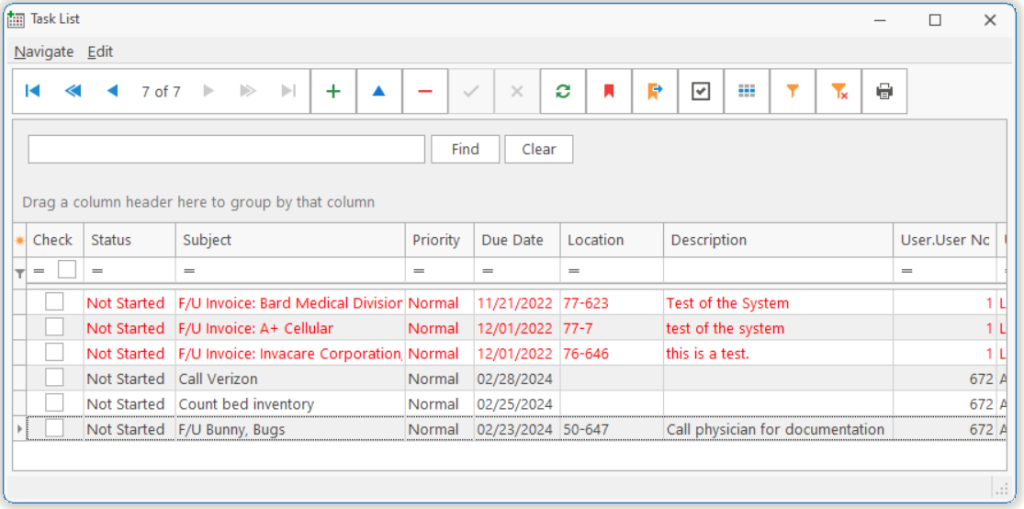The width and height of the screenshot is (1024, 509).
Task: Tick the checkbox for Count bed inventory
Action: pyautogui.click(x=54, y=403)
